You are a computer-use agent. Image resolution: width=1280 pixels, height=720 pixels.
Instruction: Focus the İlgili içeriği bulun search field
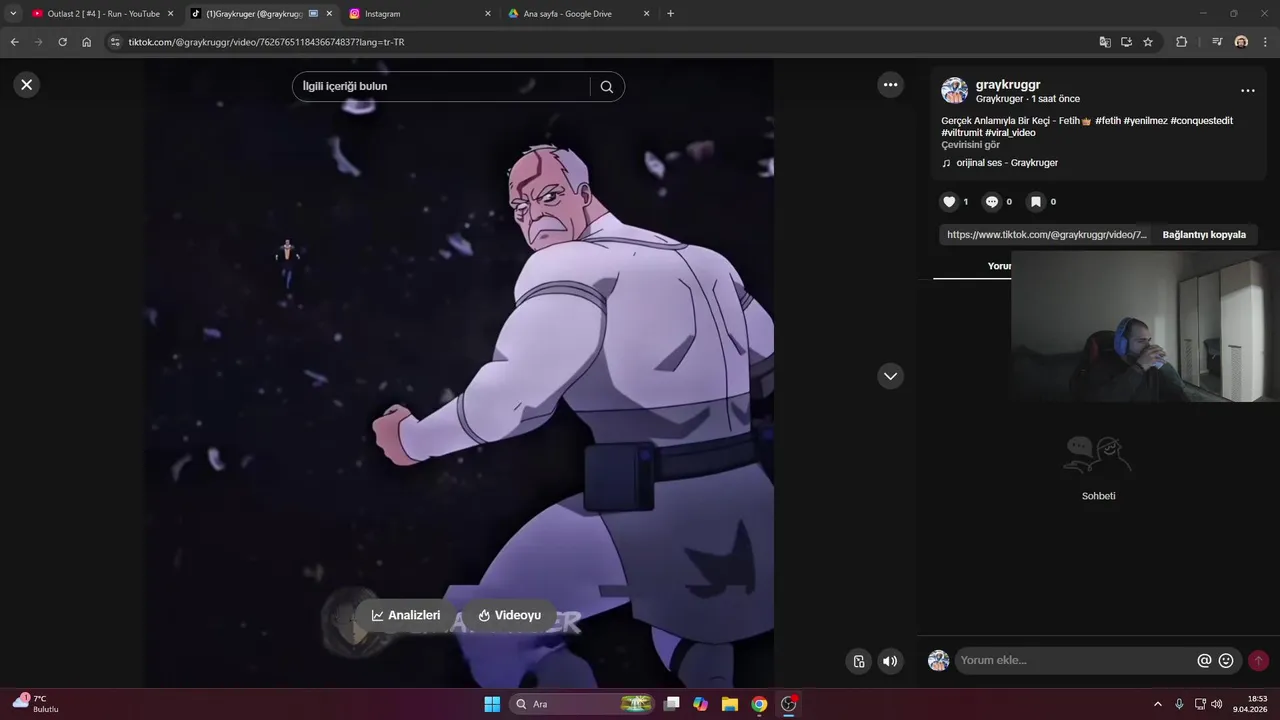(x=440, y=87)
